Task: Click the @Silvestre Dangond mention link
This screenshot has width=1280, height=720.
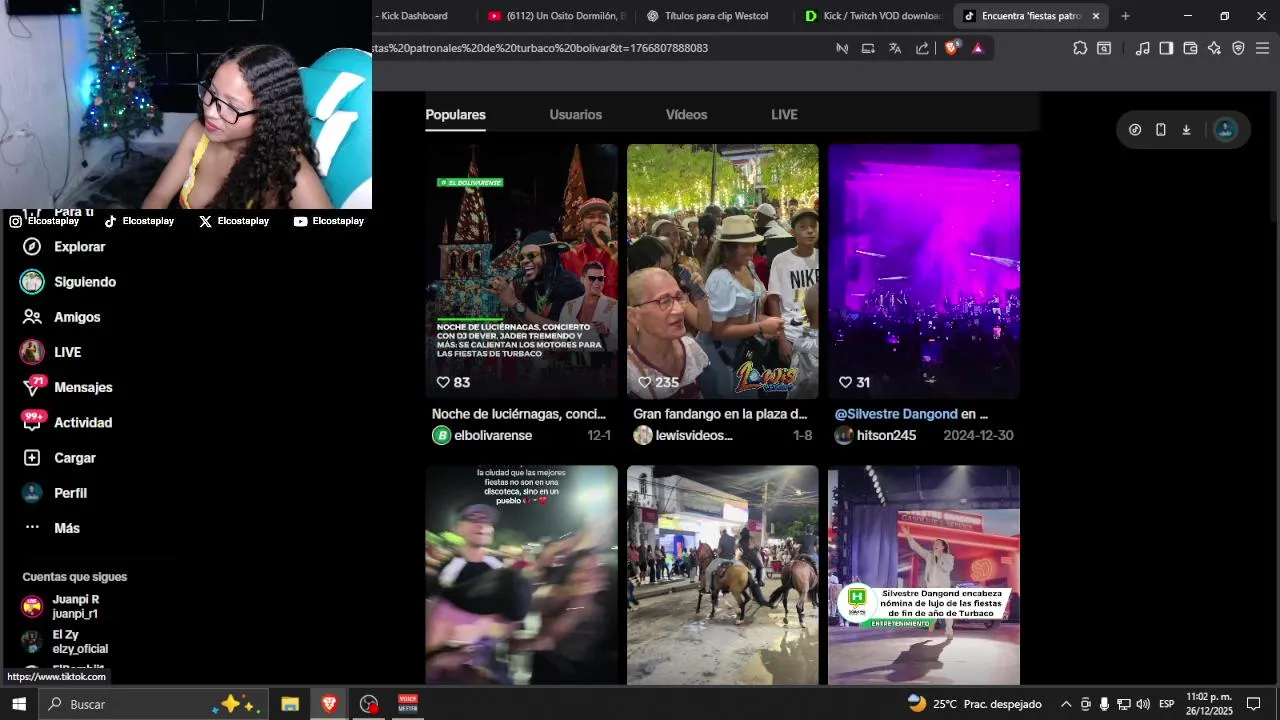Action: click(x=895, y=414)
